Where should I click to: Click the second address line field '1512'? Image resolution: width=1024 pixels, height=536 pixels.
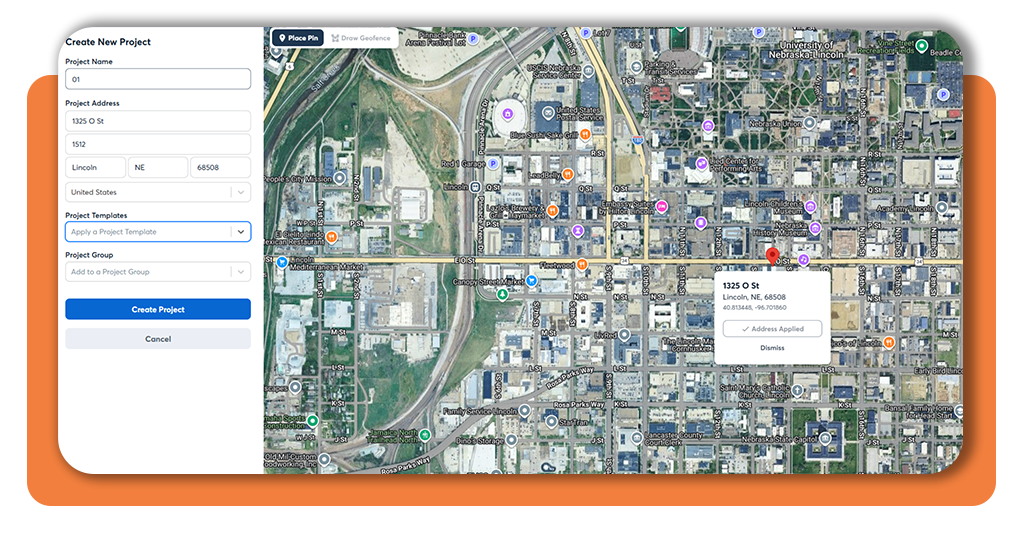tap(158, 144)
